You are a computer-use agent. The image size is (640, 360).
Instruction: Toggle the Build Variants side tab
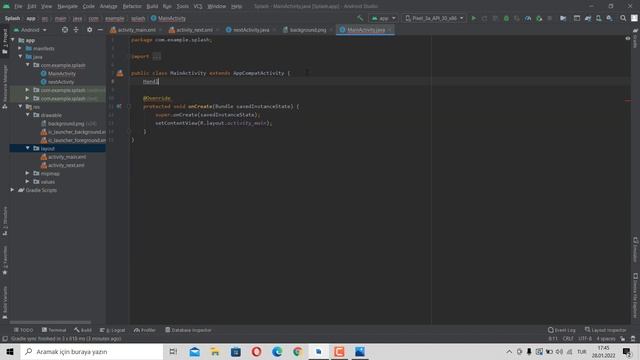point(5,302)
